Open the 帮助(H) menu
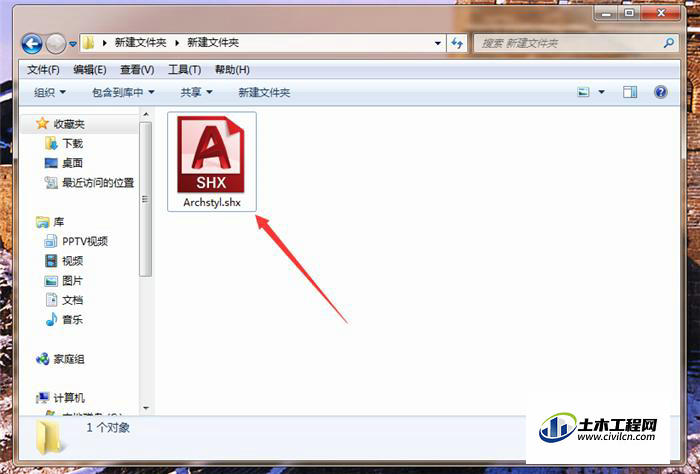Viewport: 700px width, 474px height. pos(232,70)
